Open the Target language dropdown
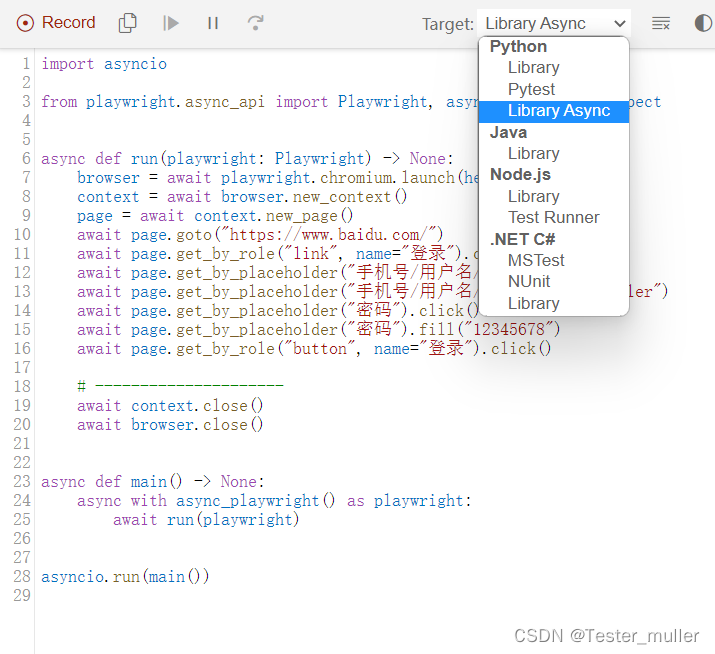The width and height of the screenshot is (715, 654). click(x=554, y=23)
